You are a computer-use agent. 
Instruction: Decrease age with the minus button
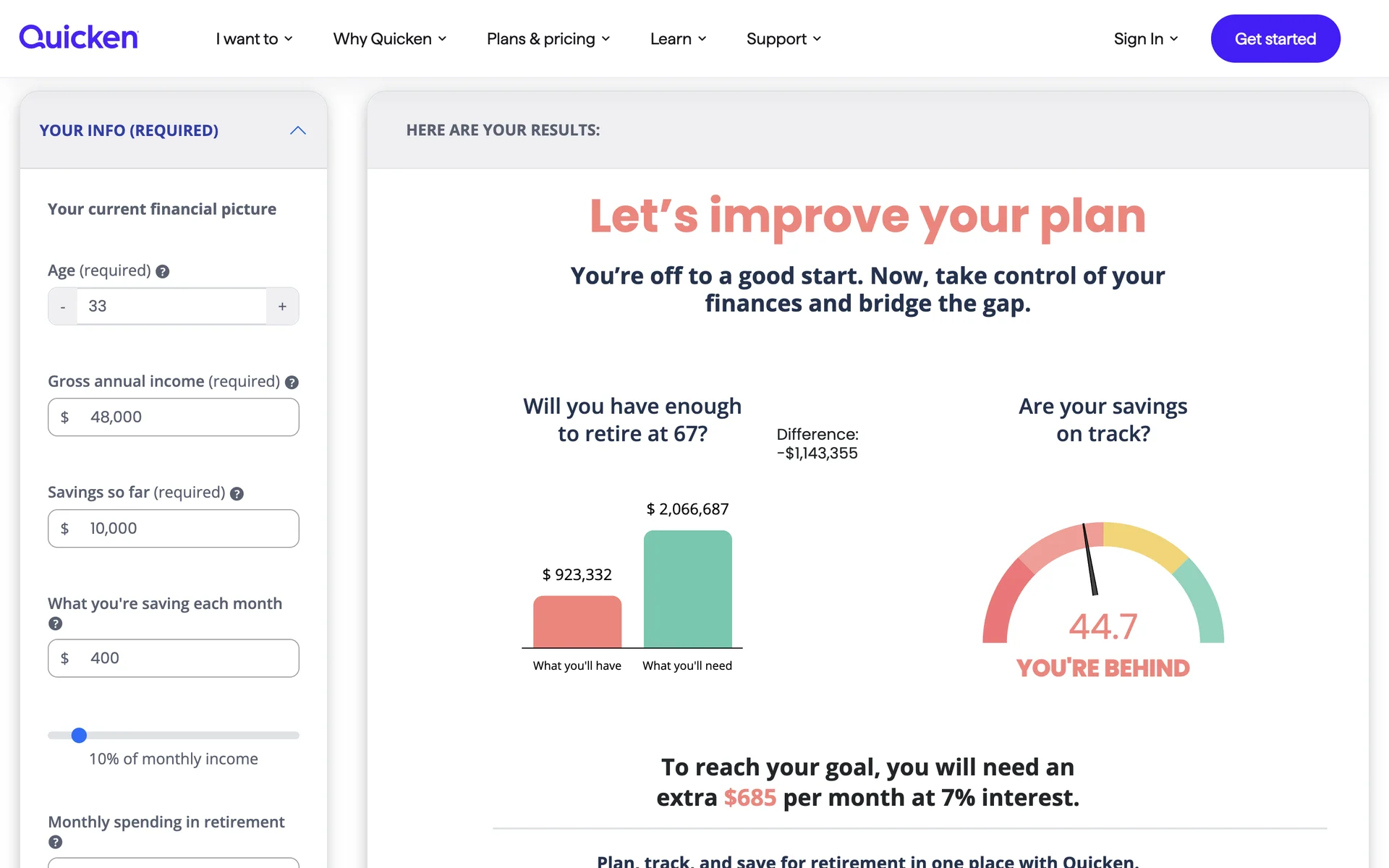coord(63,307)
